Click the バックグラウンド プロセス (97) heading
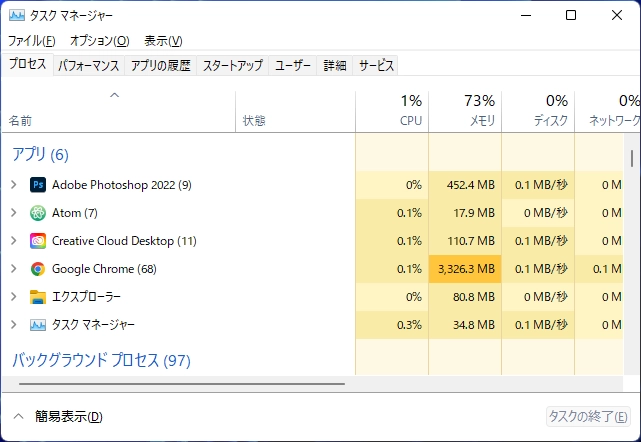The height and width of the screenshot is (442, 641). tap(101, 360)
